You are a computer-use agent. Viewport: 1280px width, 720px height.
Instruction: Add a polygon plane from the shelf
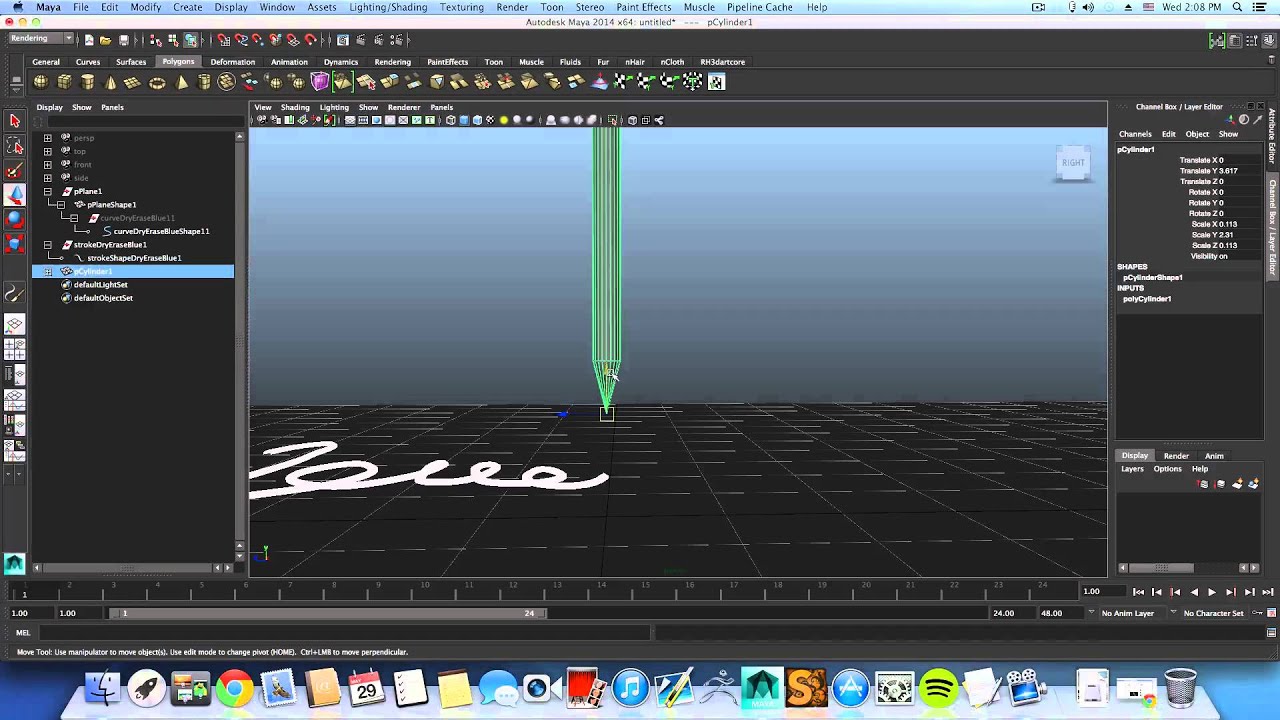(134, 82)
